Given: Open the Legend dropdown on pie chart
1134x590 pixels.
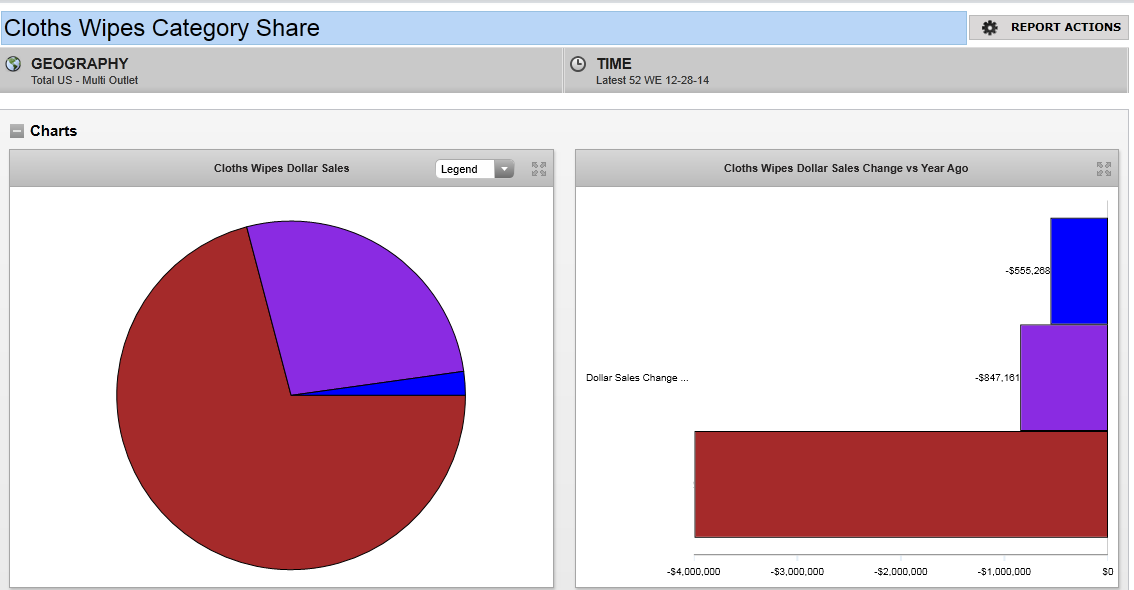Looking at the screenshot, I should pos(475,169).
